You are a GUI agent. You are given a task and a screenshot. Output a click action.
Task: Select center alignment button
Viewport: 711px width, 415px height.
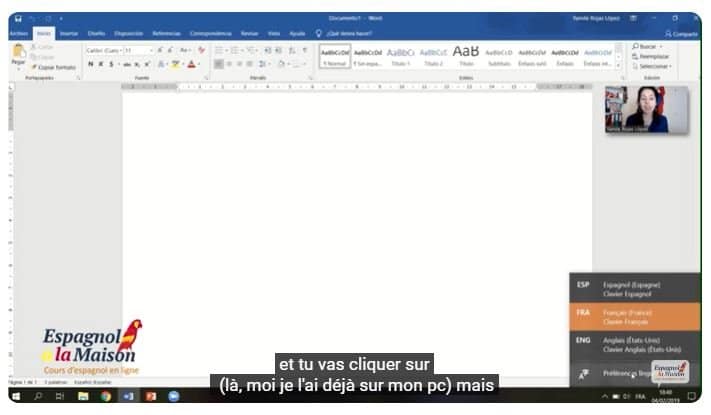[x=229, y=64]
